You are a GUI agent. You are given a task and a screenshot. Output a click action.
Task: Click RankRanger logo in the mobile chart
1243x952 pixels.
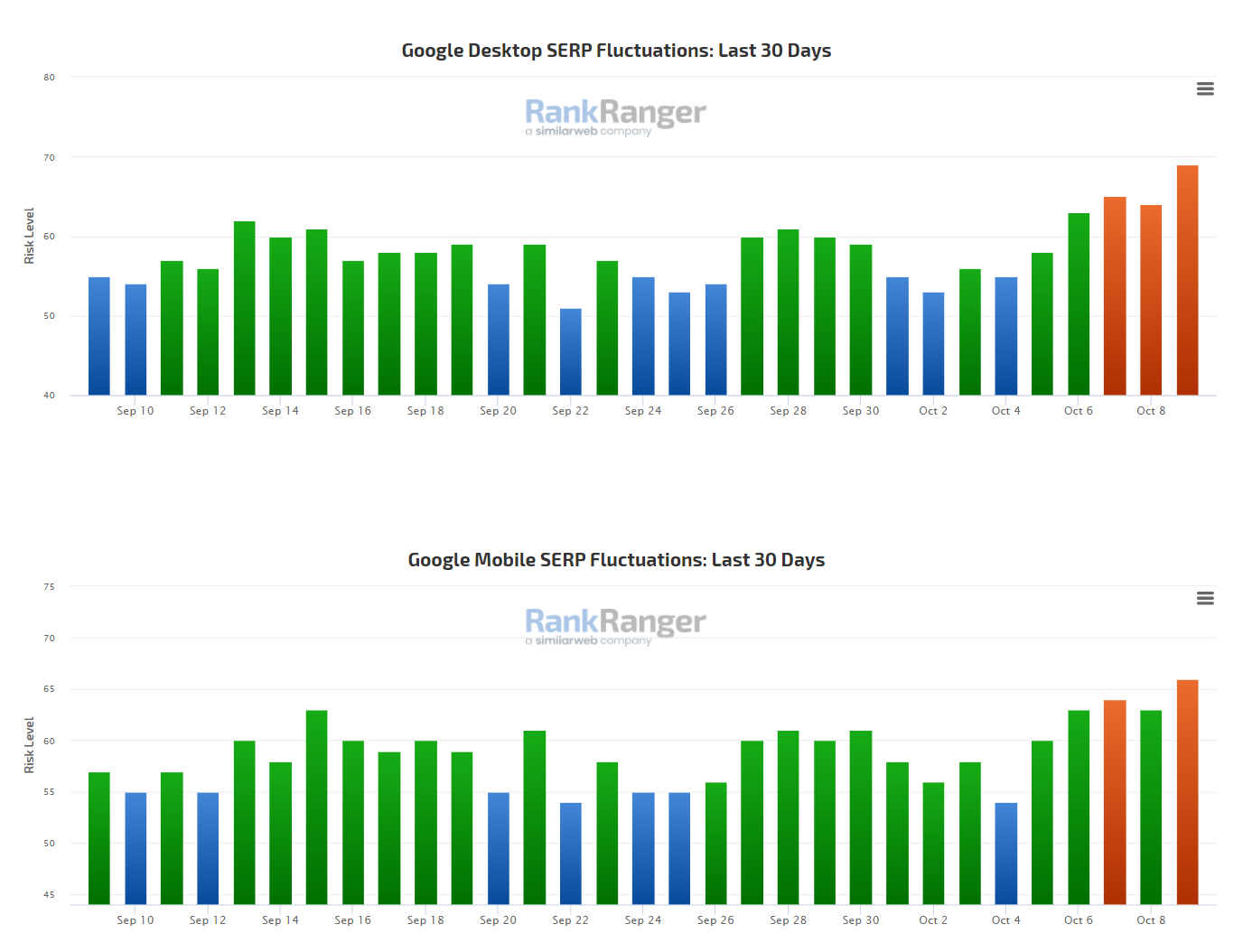click(x=615, y=626)
